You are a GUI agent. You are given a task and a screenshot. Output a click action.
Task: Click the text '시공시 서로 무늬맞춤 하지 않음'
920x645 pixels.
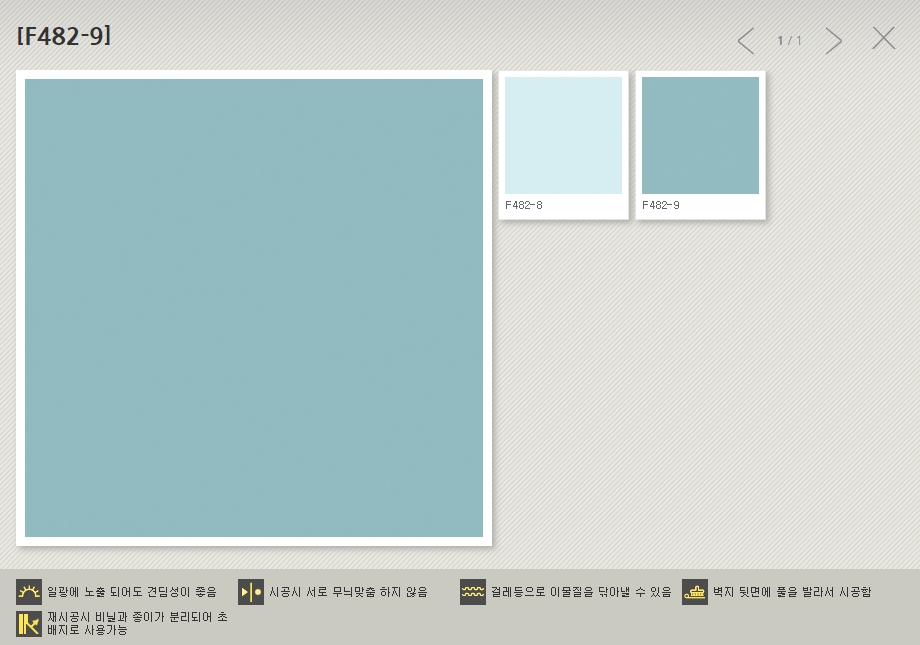pos(348,592)
